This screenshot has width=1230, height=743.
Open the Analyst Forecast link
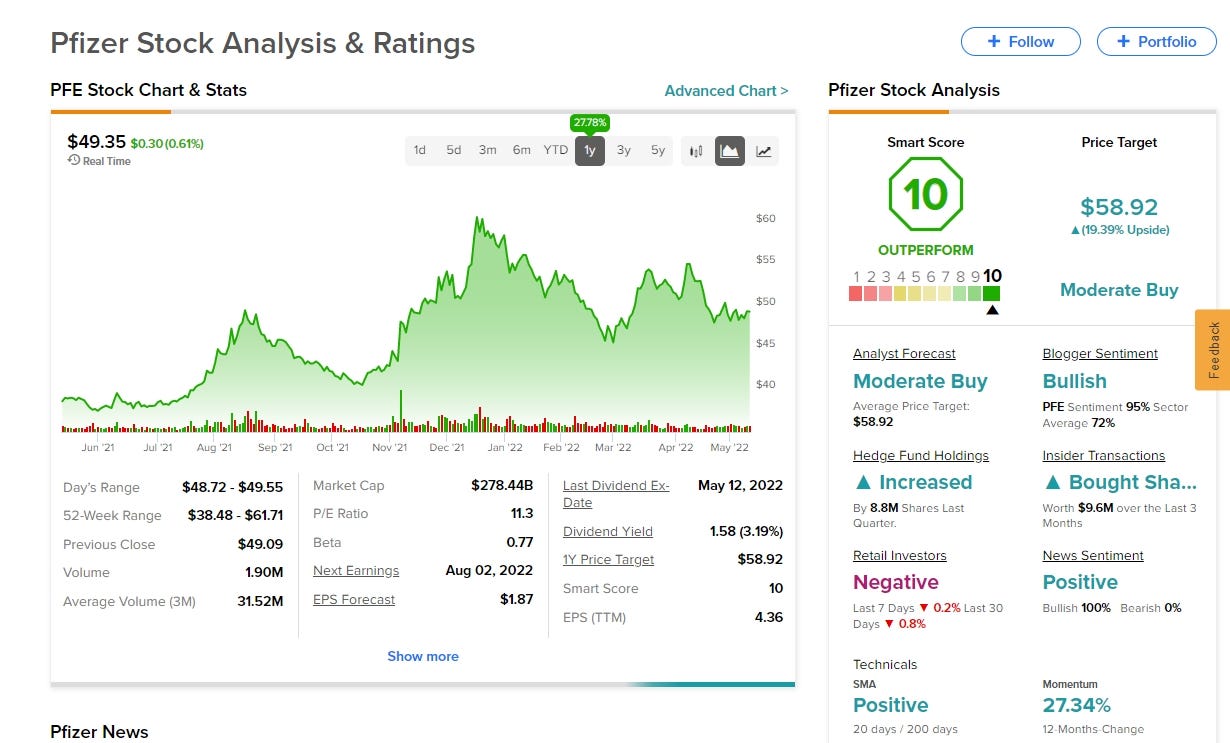[904, 353]
